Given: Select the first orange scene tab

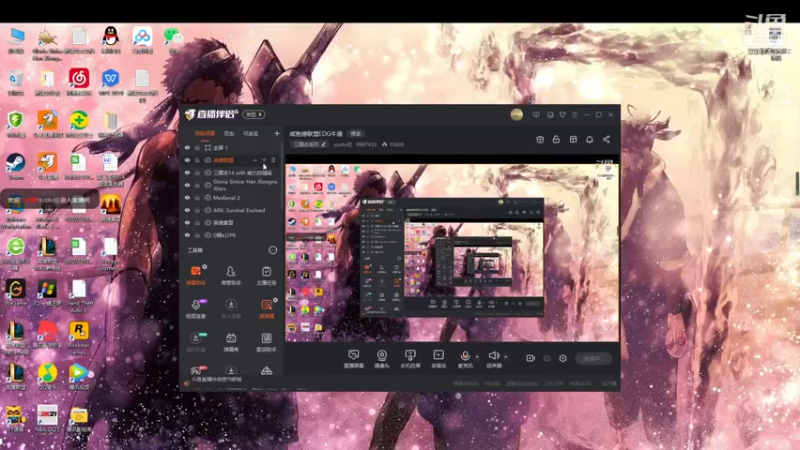Looking at the screenshot, I should click(205, 134).
